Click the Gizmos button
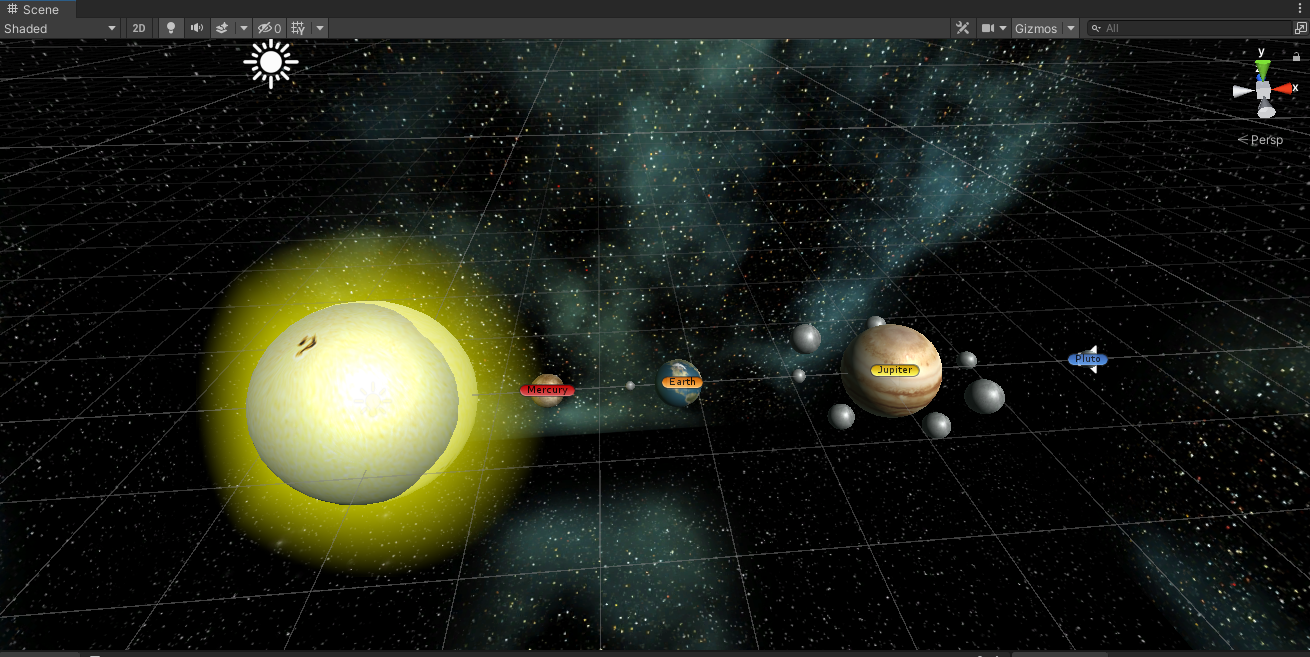The width and height of the screenshot is (1310, 657). [1038, 28]
